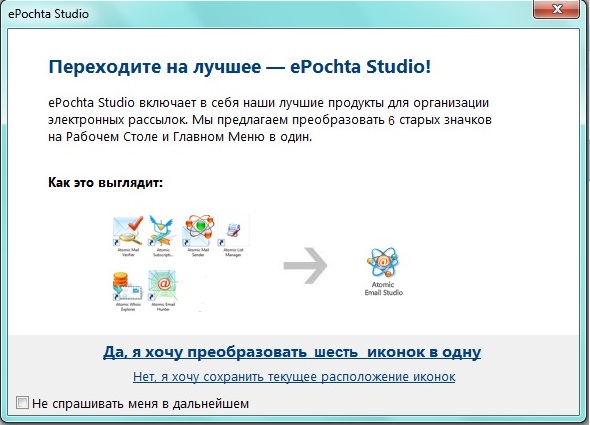The image size is (590, 425).
Task: Click the Atomic Mail Verifier icon
Action: [128, 230]
